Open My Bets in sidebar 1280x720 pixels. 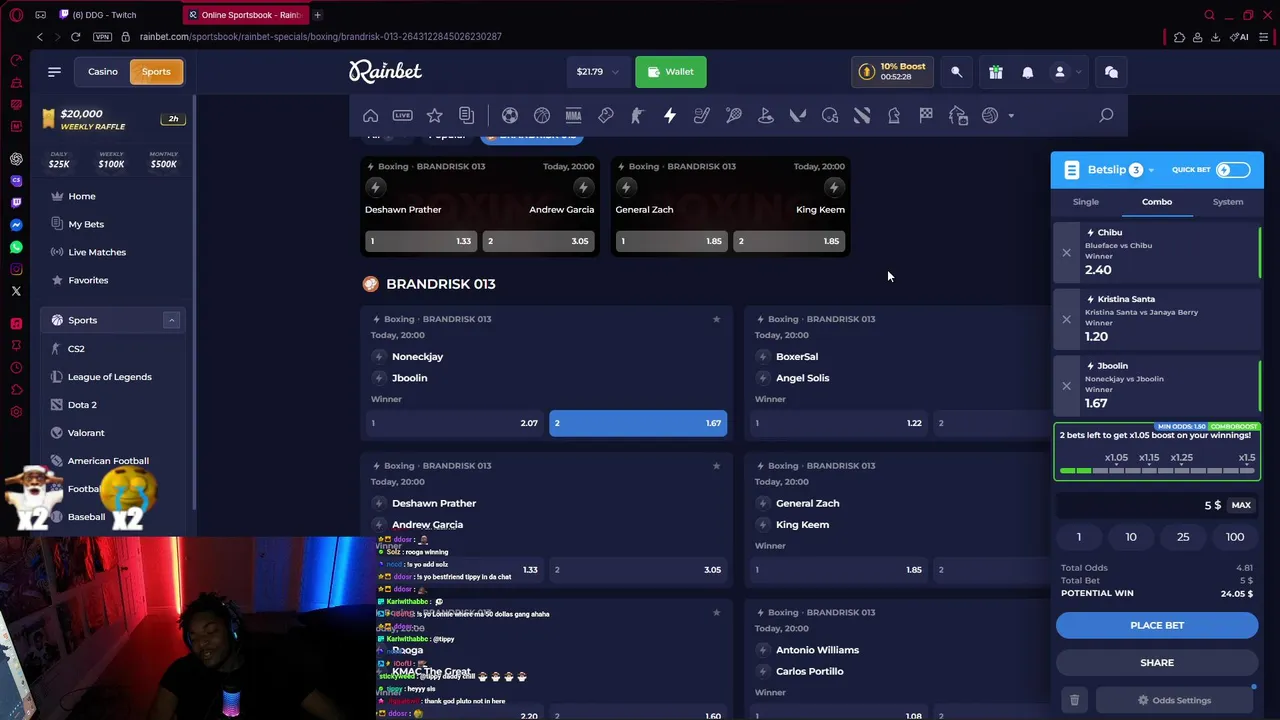[86, 224]
